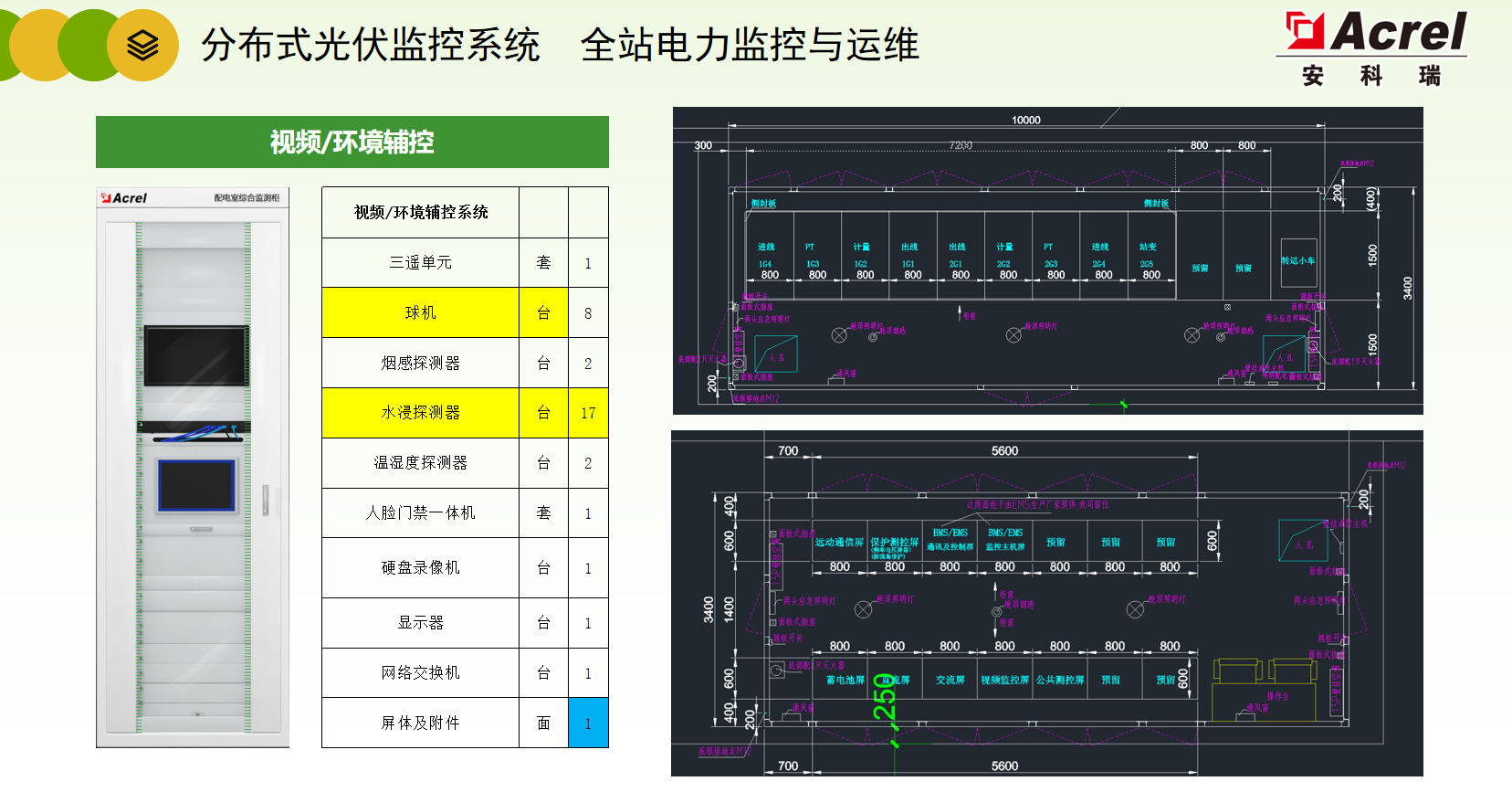Select the 烟感探测器 table cell
Viewport: 1512px width, 792px height.
click(421, 364)
